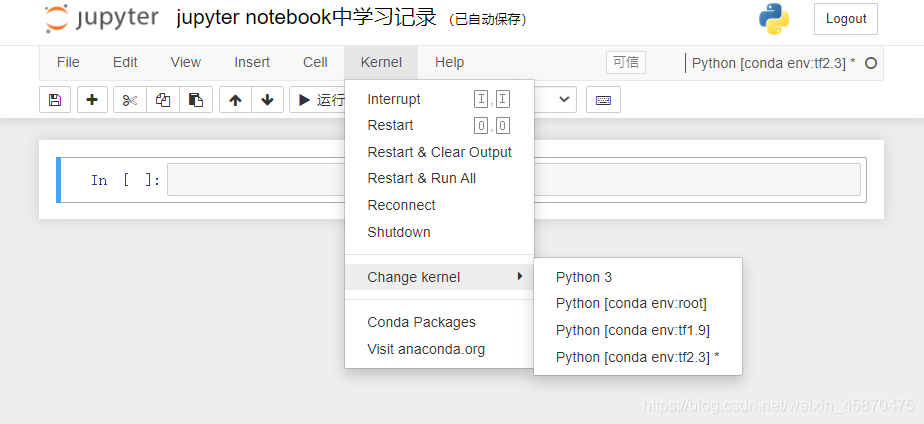The width and height of the screenshot is (924, 424).
Task: Click the Logout button
Action: point(846,19)
